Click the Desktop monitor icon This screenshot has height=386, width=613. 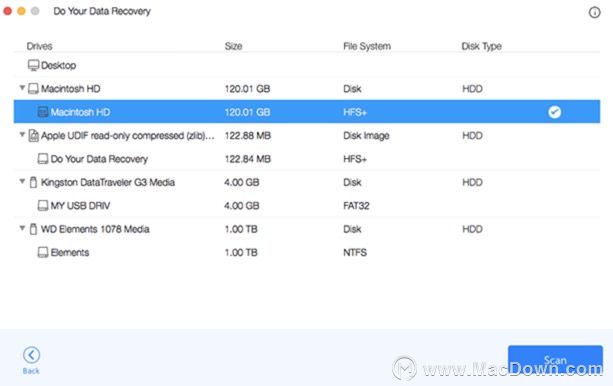click(33, 65)
